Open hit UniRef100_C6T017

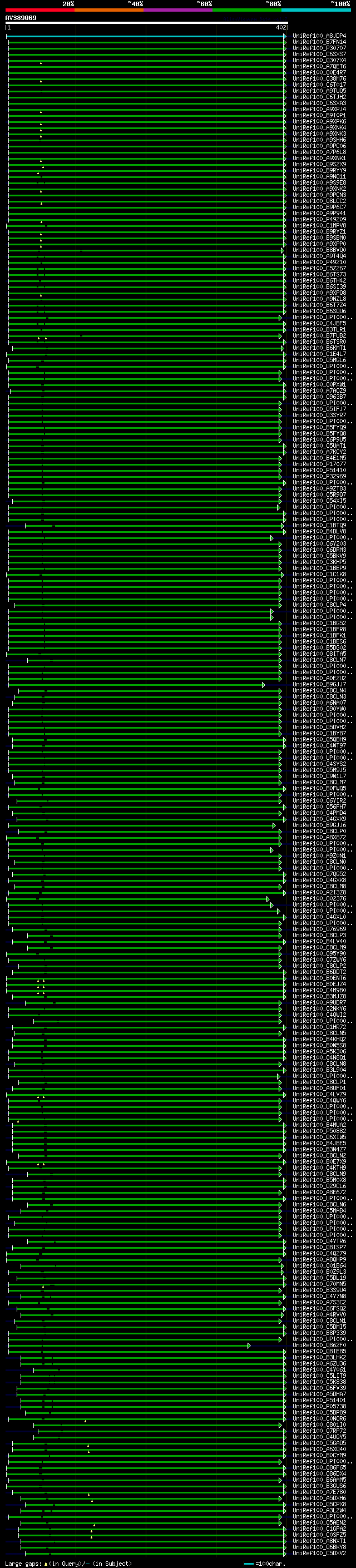(319, 85)
